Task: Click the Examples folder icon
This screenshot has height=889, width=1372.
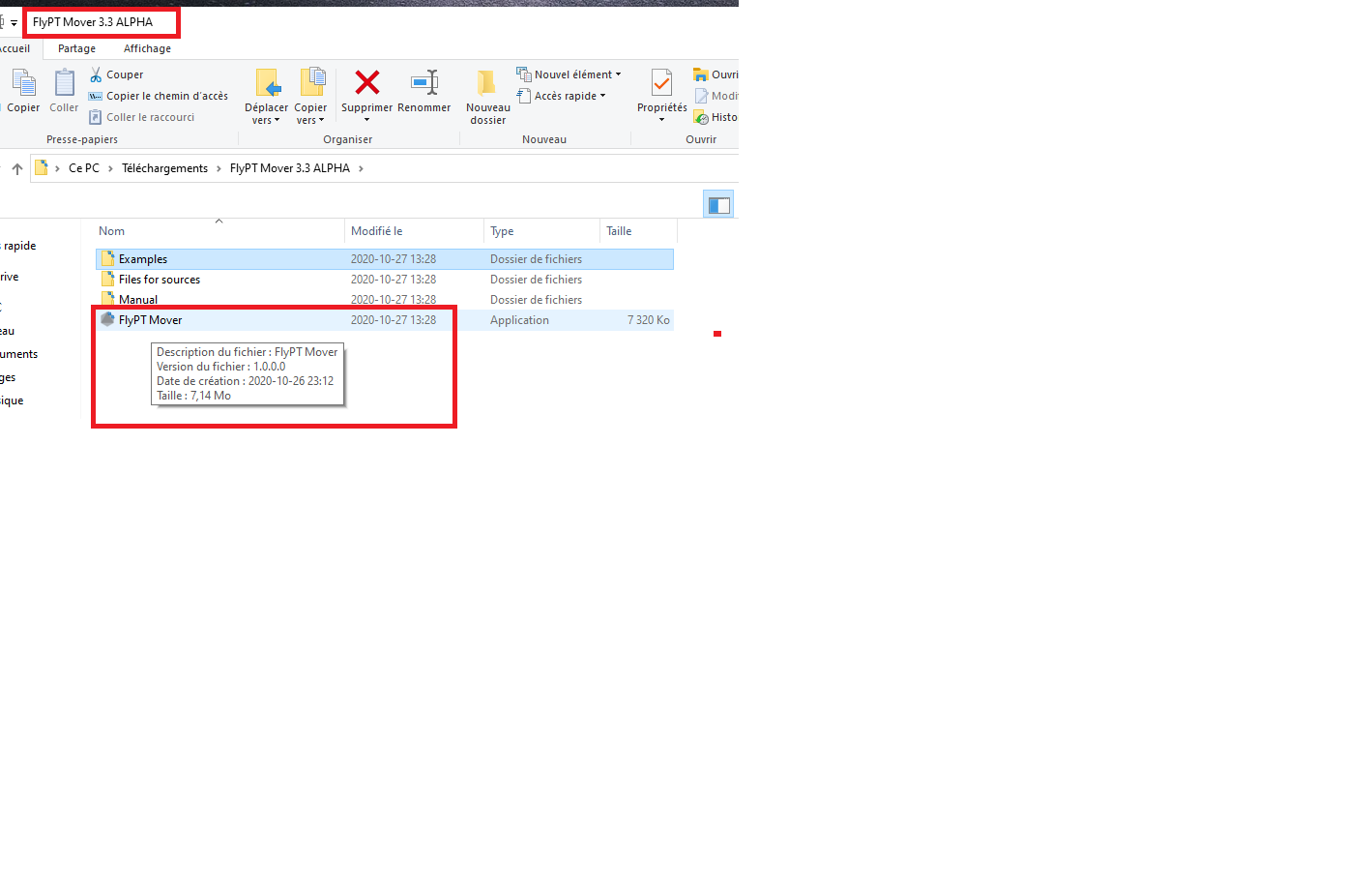Action: tap(108, 258)
